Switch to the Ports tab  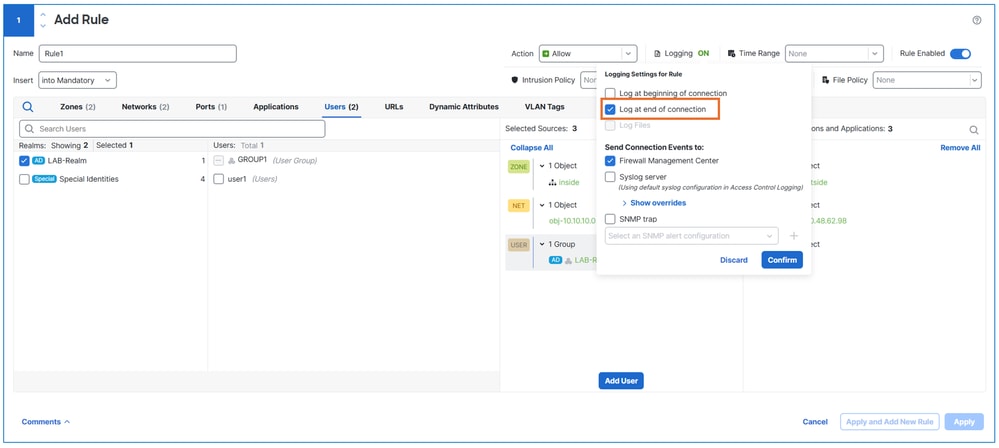click(211, 107)
